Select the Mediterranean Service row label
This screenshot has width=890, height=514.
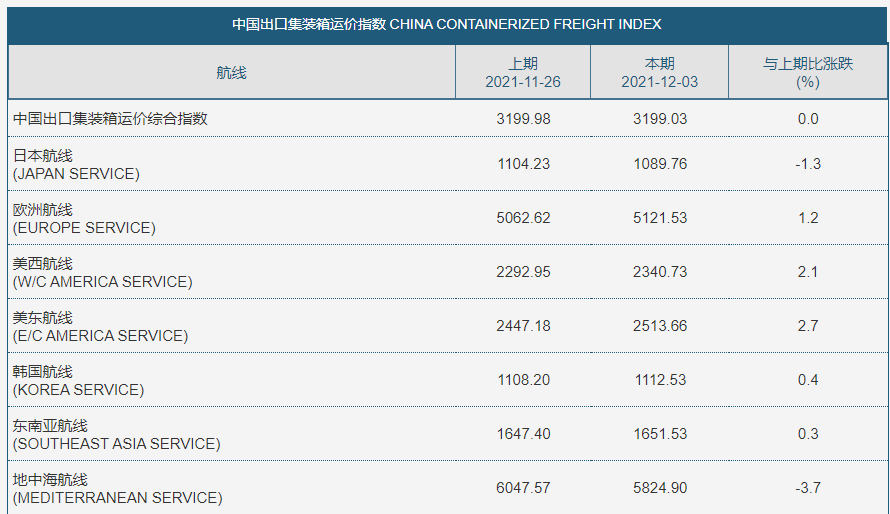point(117,488)
